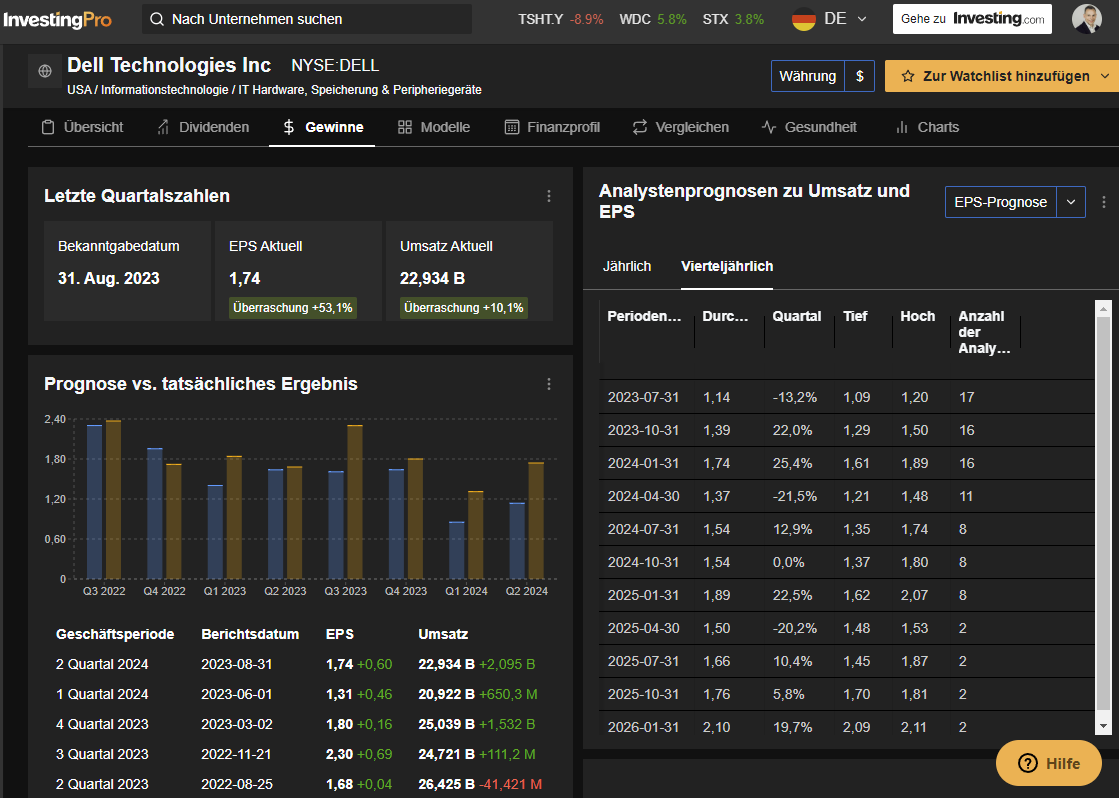
Task: Click the WDC ticker
Action: (653, 19)
